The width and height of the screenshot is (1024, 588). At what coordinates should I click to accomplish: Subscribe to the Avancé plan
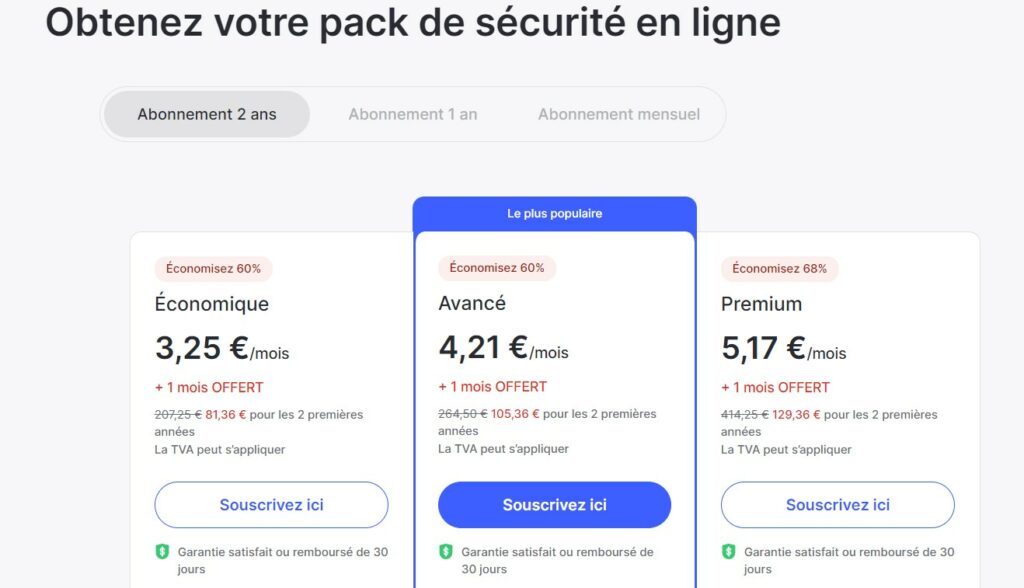554,505
